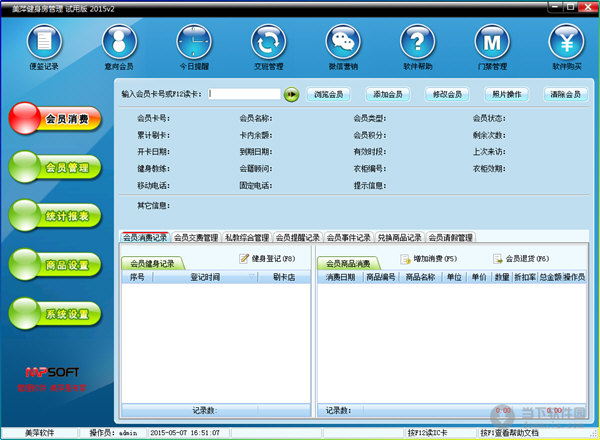Select the 会员健身记录 sub-tab
The height and width of the screenshot is (440, 600).
(153, 264)
